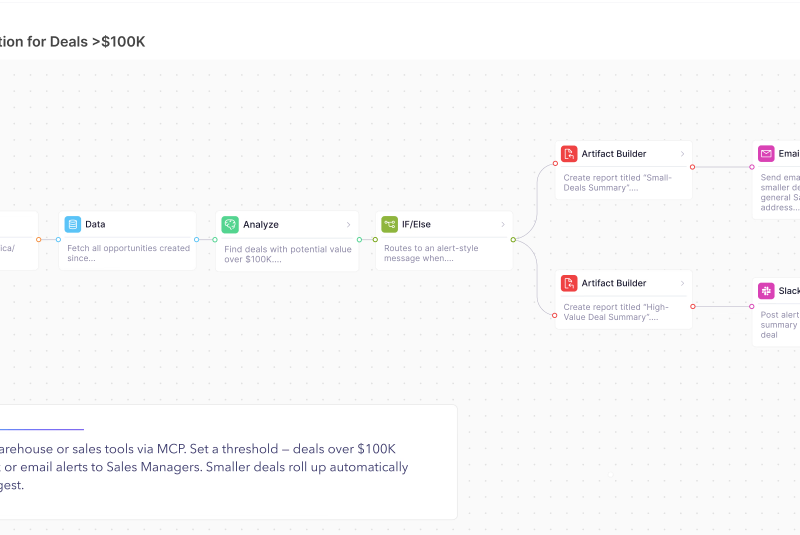Click the Data node blue input port
Viewport: 800px width, 535px height.
58,240
